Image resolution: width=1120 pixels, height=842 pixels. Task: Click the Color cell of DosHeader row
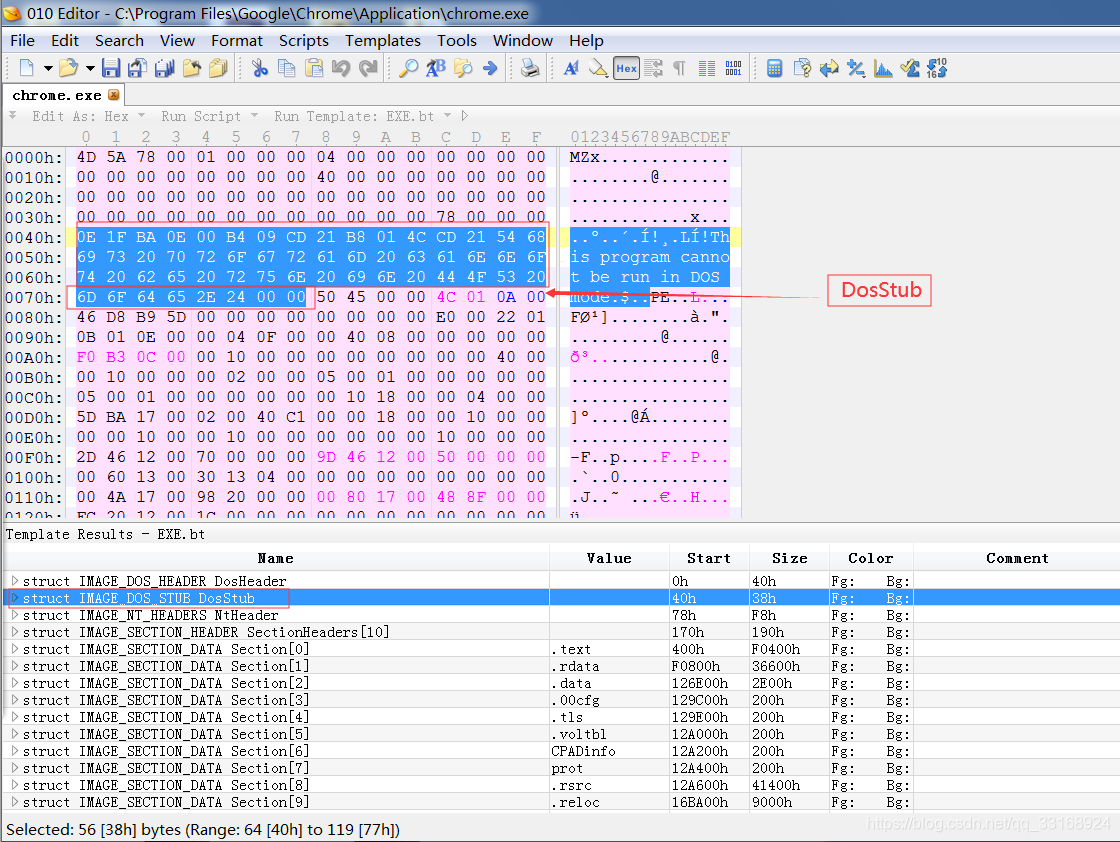(871, 581)
